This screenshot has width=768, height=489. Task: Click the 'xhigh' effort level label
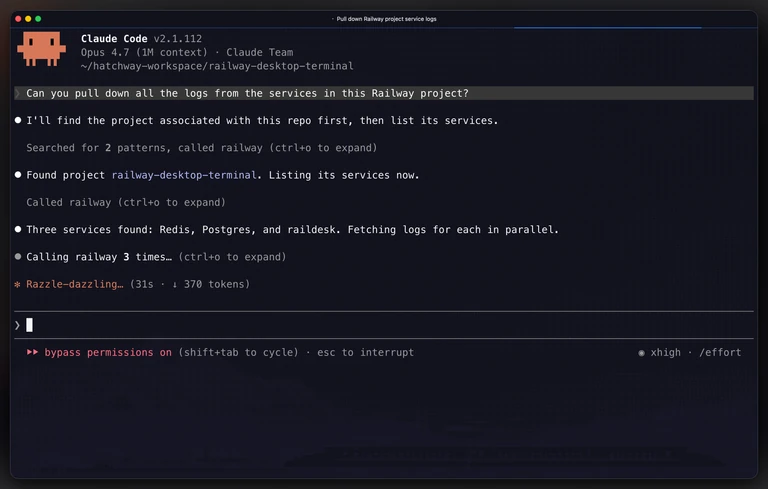click(x=666, y=352)
